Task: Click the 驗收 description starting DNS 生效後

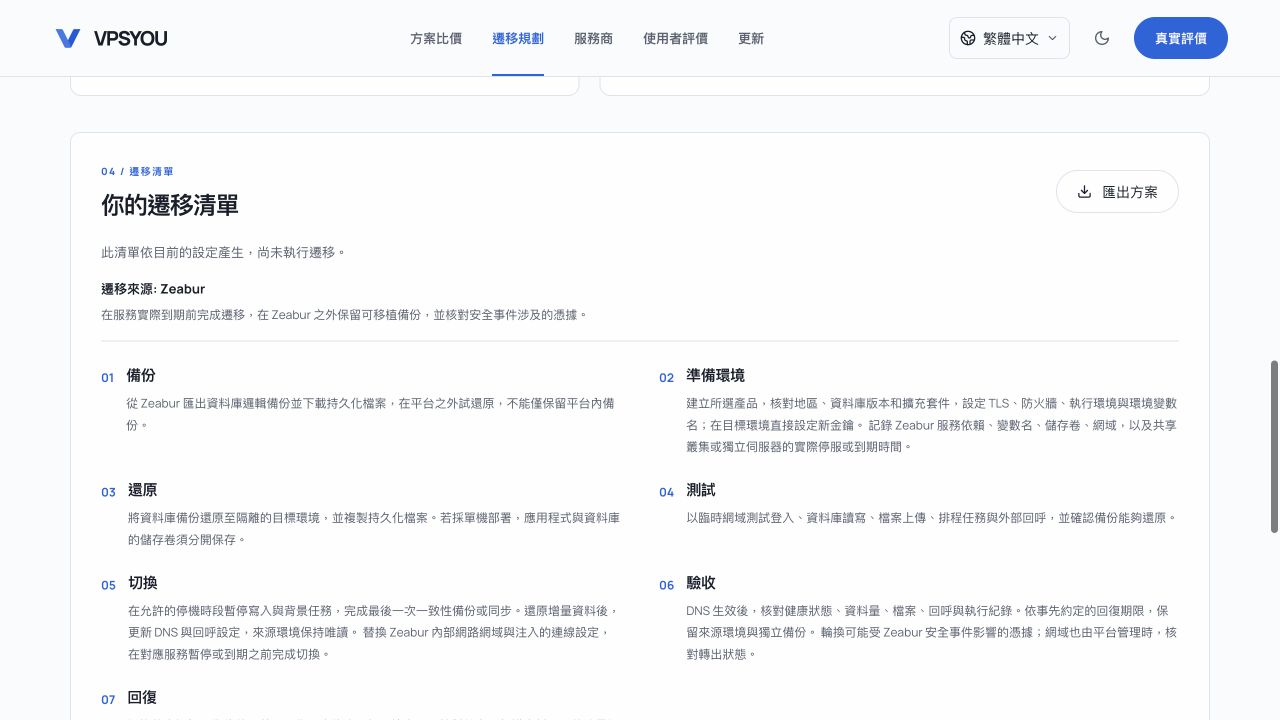Action: click(x=932, y=632)
